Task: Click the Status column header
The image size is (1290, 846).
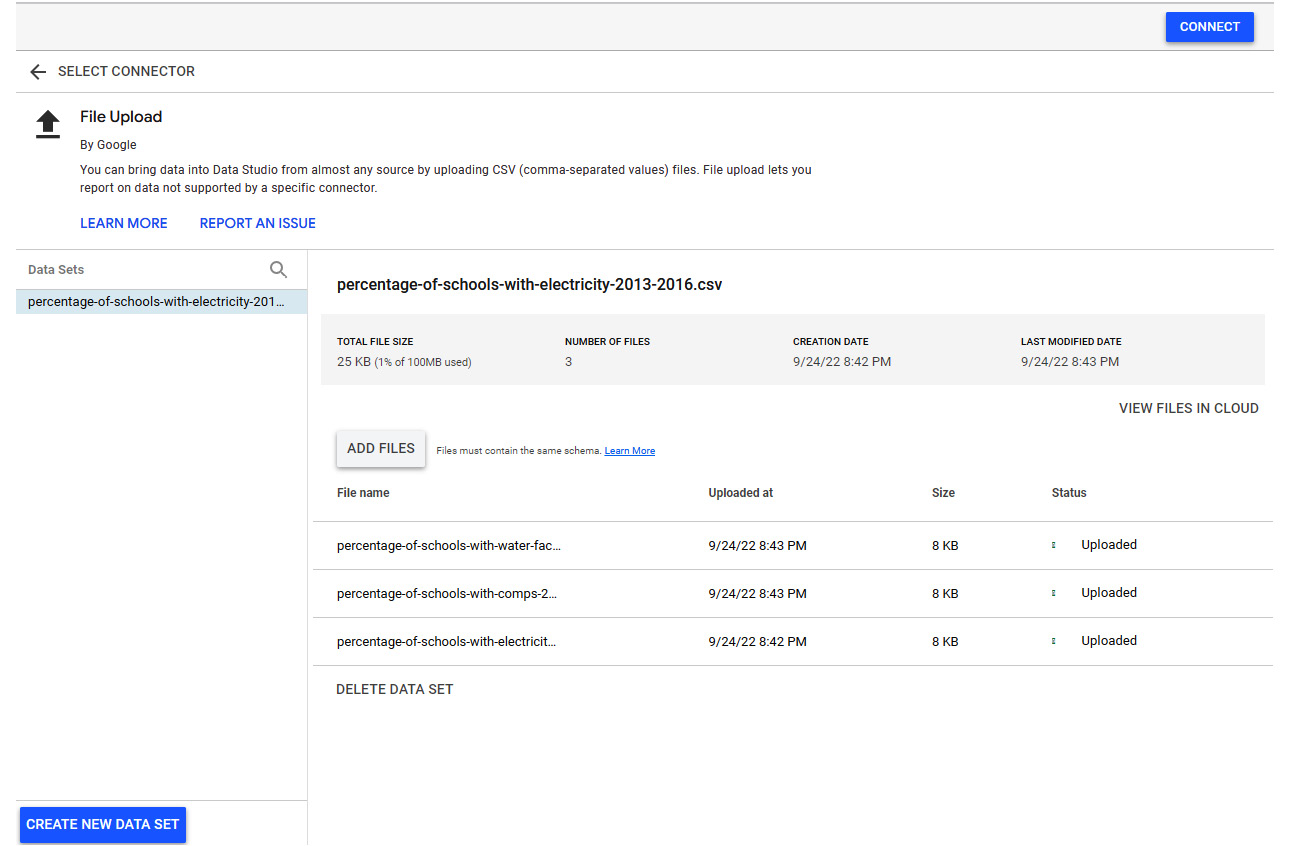Action: pos(1069,493)
